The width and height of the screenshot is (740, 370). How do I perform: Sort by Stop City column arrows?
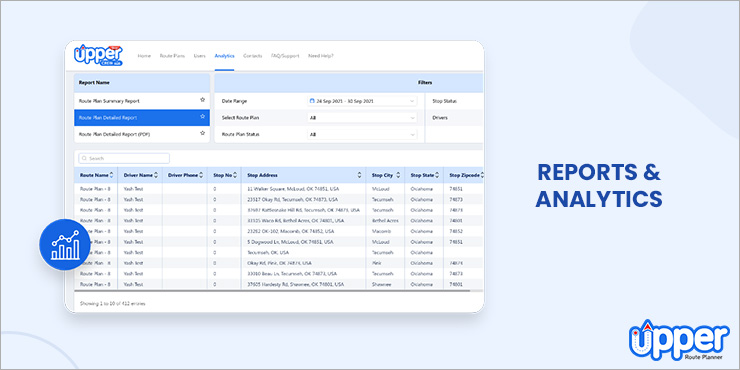397,175
